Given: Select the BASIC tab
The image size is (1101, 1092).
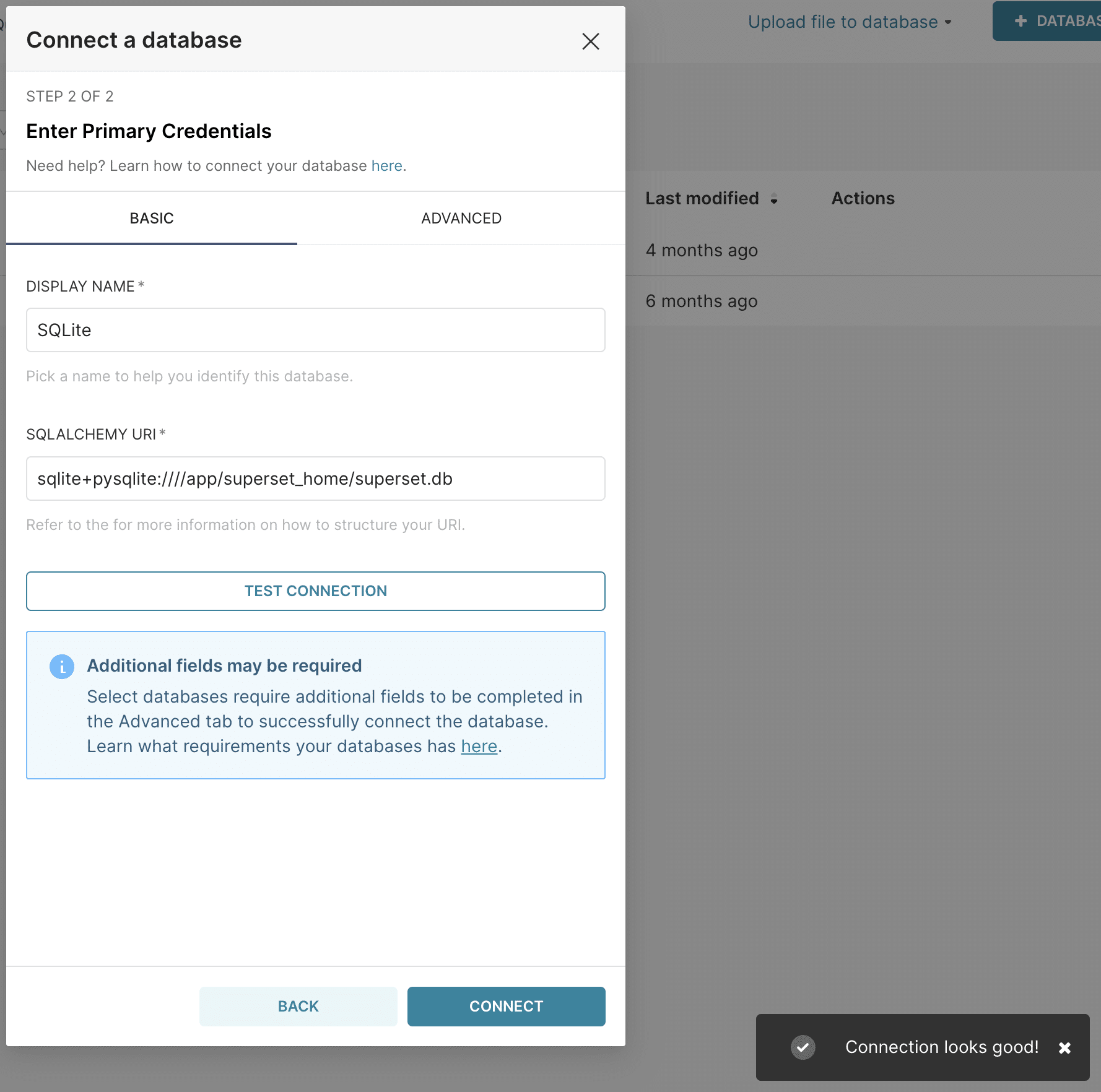Looking at the screenshot, I should point(152,219).
